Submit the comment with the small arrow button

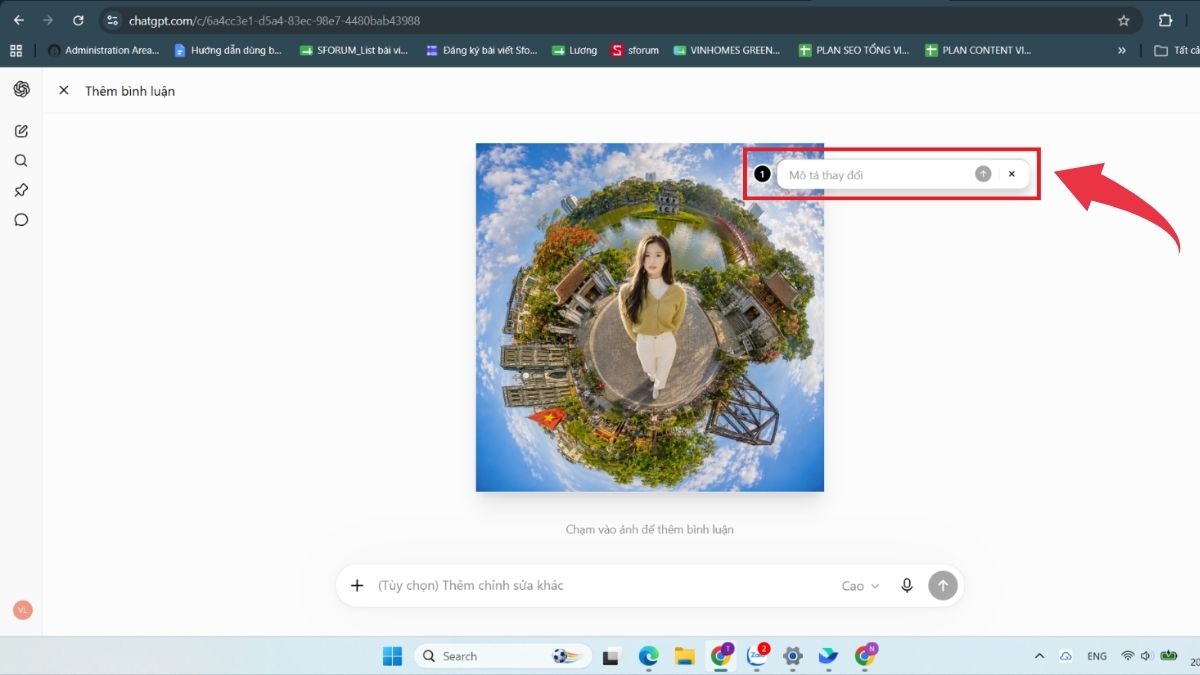983,174
